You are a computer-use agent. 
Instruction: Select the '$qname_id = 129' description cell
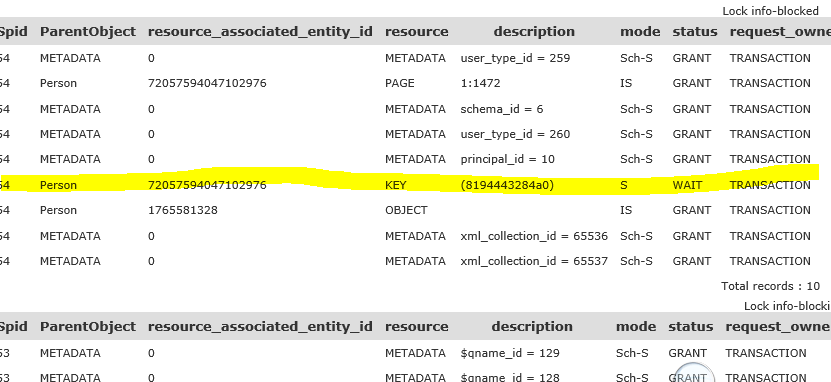(510, 353)
